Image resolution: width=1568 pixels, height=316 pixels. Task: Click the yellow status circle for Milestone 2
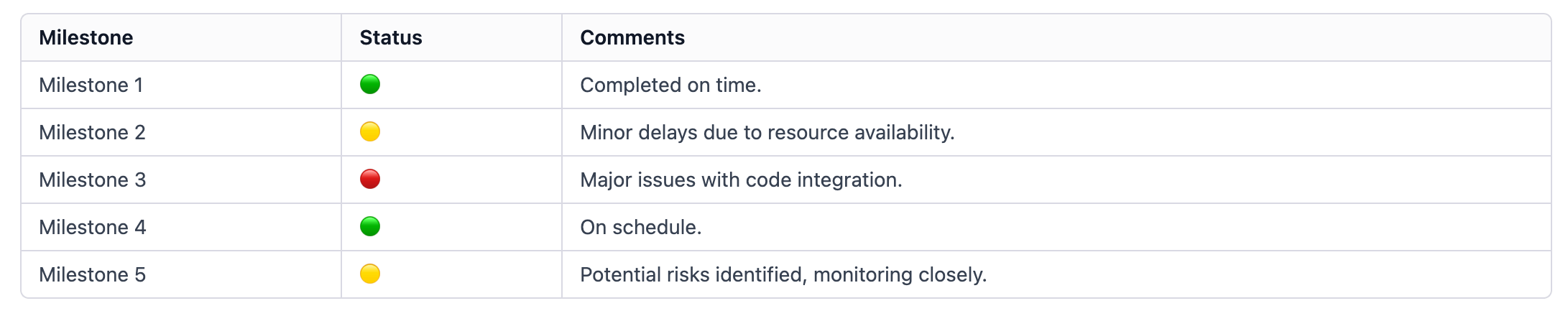tap(370, 132)
